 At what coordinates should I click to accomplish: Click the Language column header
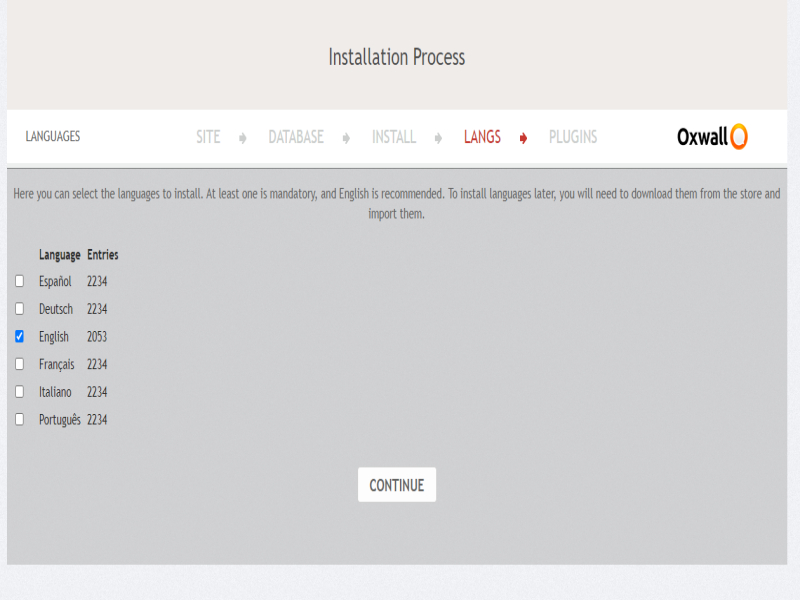[x=59, y=255]
